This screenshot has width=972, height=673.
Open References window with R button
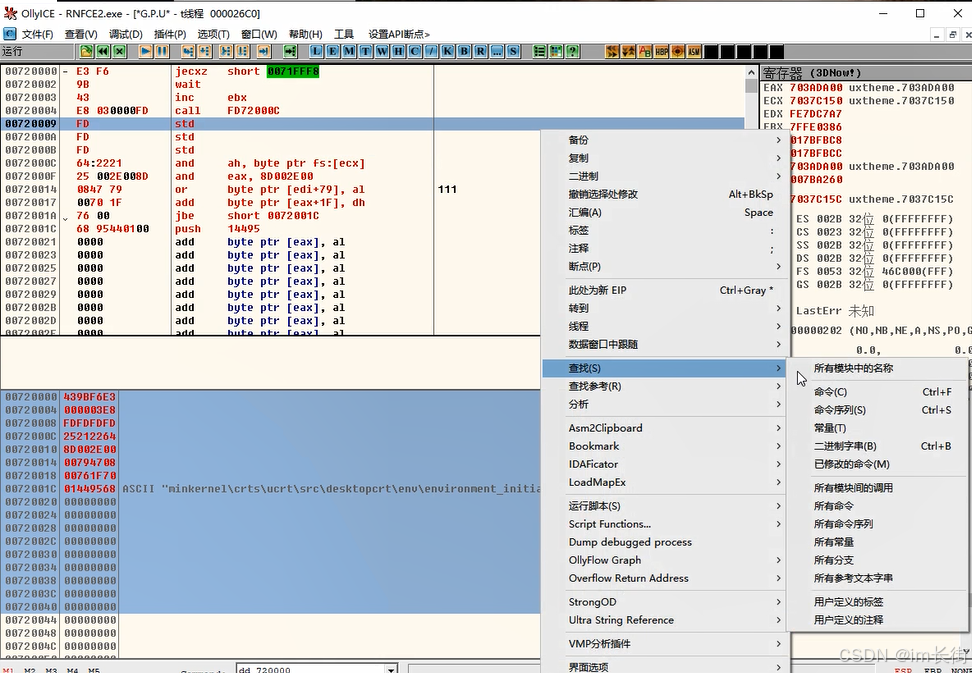tap(480, 51)
